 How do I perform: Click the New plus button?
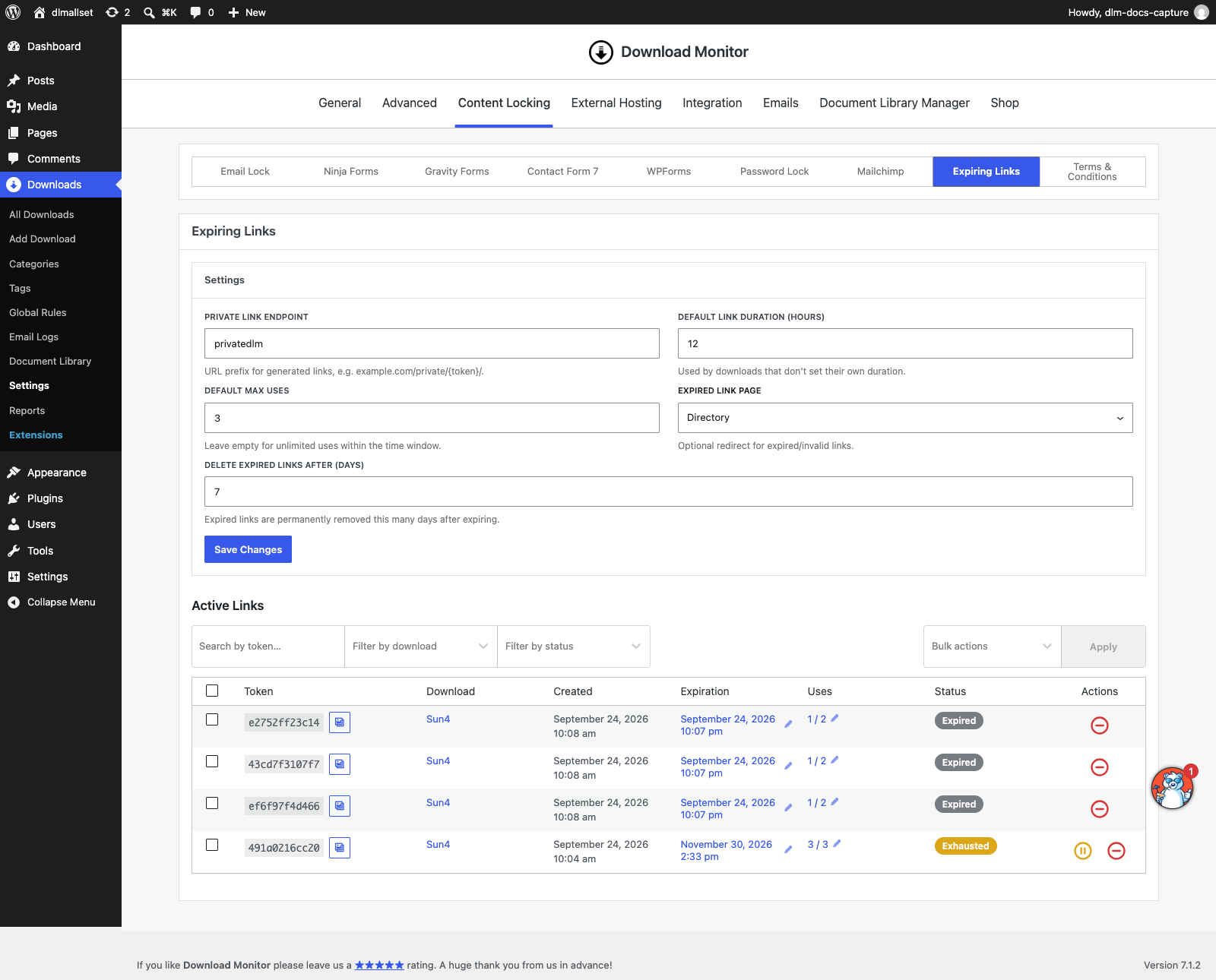click(247, 12)
